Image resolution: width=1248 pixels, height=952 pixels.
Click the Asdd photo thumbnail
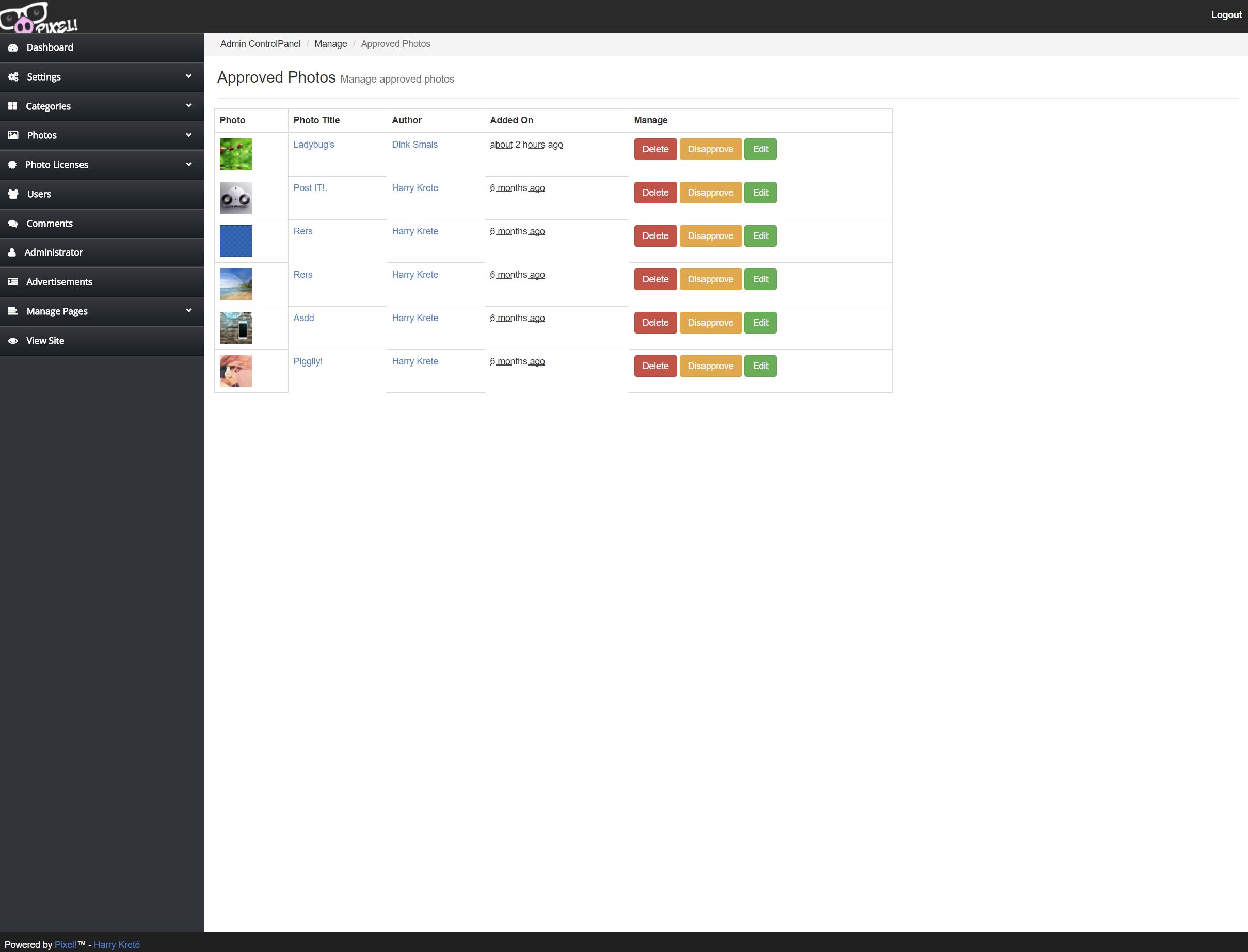236,327
